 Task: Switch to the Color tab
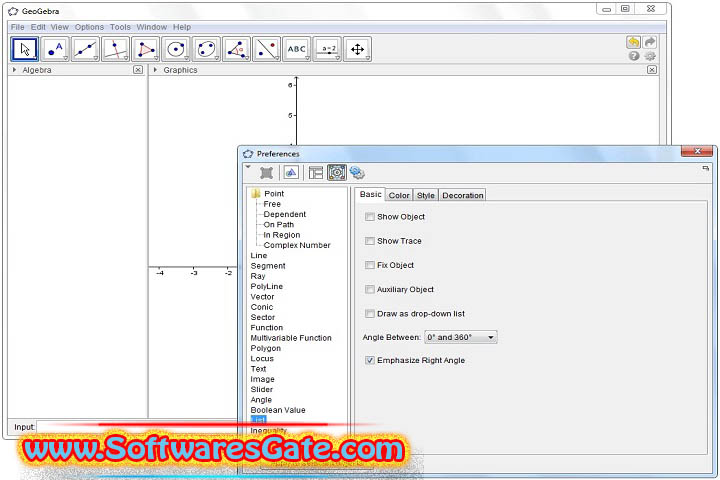click(x=399, y=195)
